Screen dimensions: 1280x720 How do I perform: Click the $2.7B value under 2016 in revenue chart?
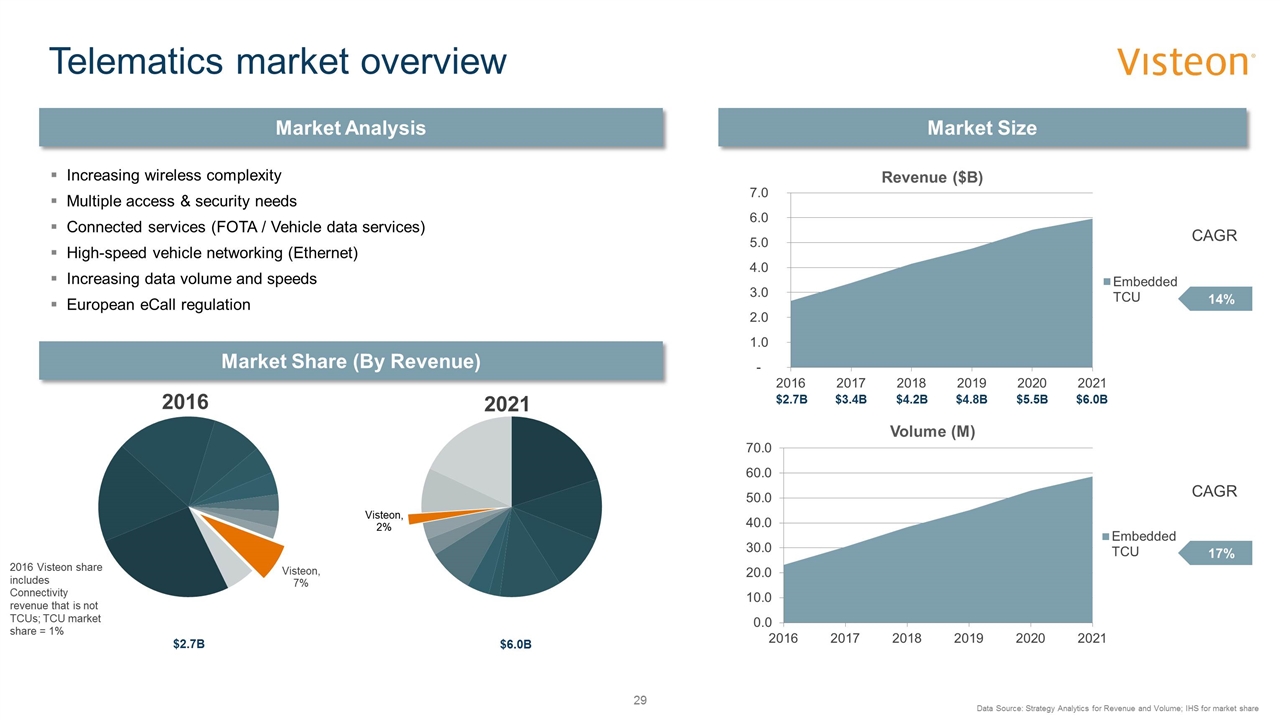(790, 399)
